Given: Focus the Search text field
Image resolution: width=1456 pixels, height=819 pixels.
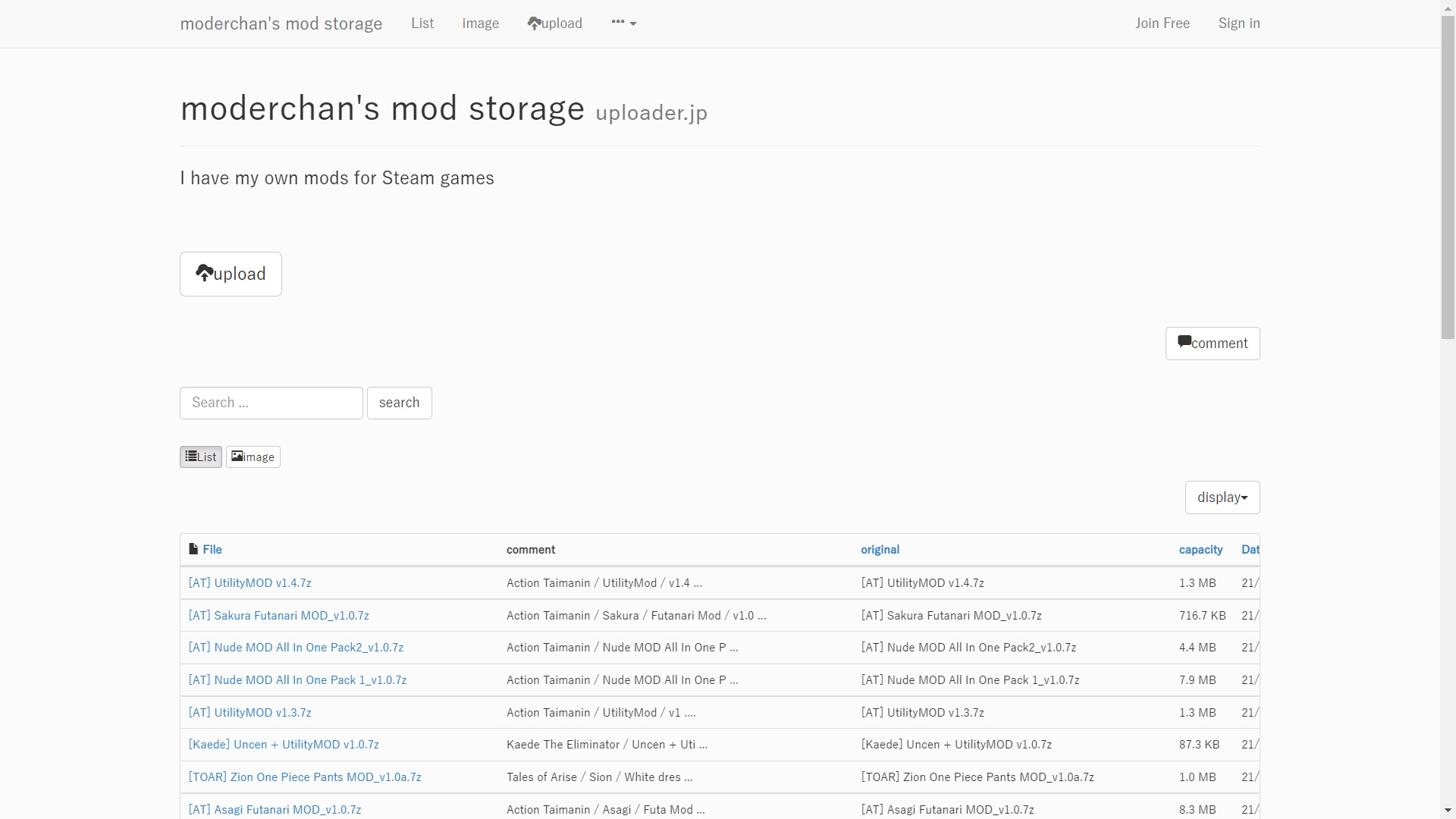Looking at the screenshot, I should coord(271,403).
